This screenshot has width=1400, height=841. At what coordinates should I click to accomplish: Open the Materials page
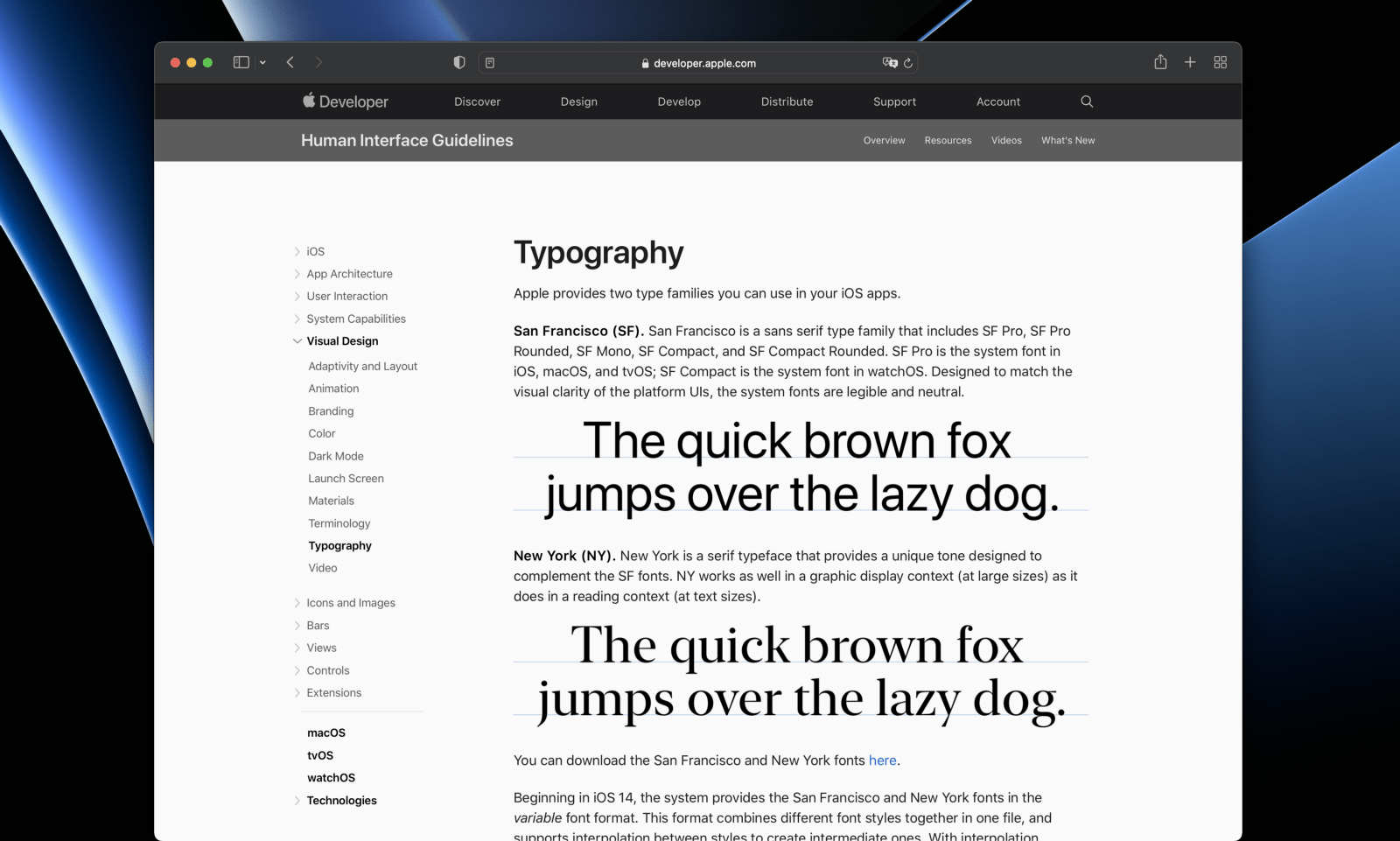click(x=332, y=501)
